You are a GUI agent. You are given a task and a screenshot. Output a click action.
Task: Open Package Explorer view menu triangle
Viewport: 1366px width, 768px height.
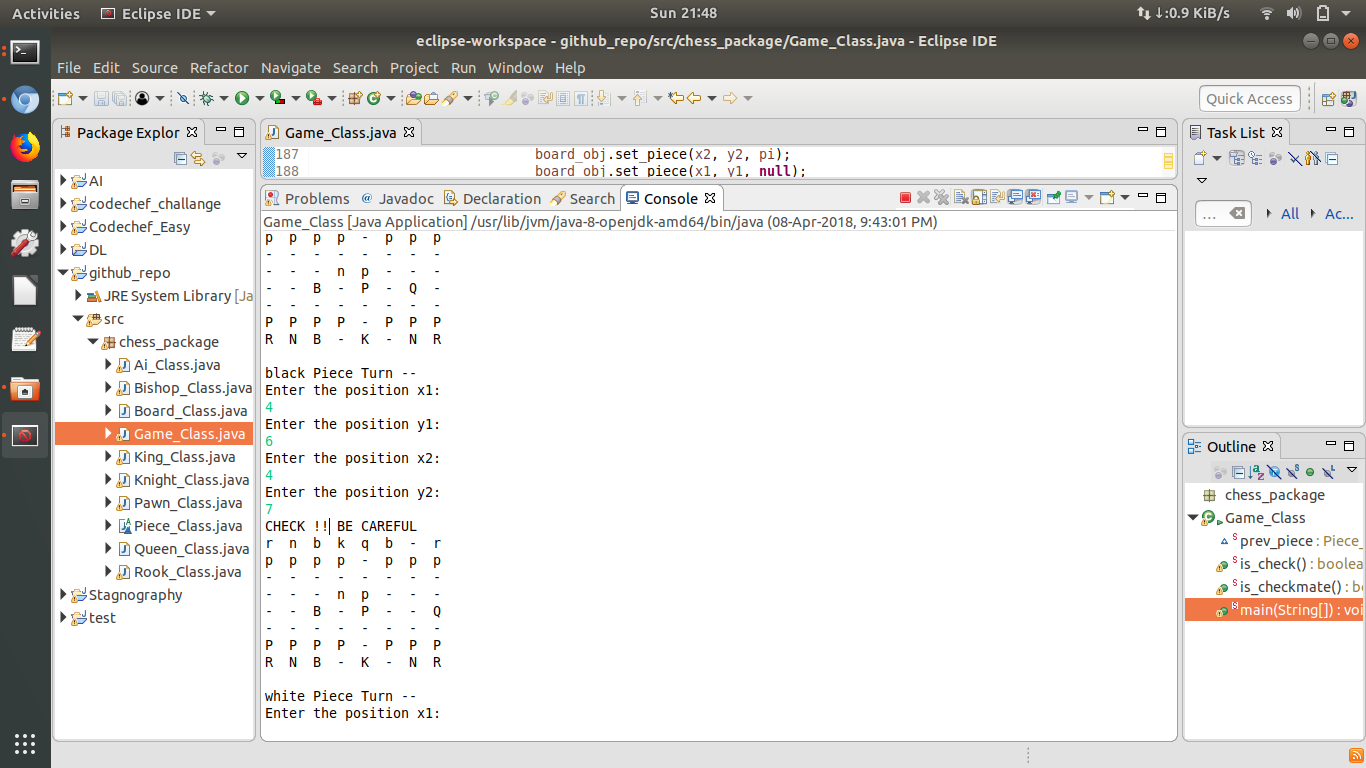coord(242,156)
